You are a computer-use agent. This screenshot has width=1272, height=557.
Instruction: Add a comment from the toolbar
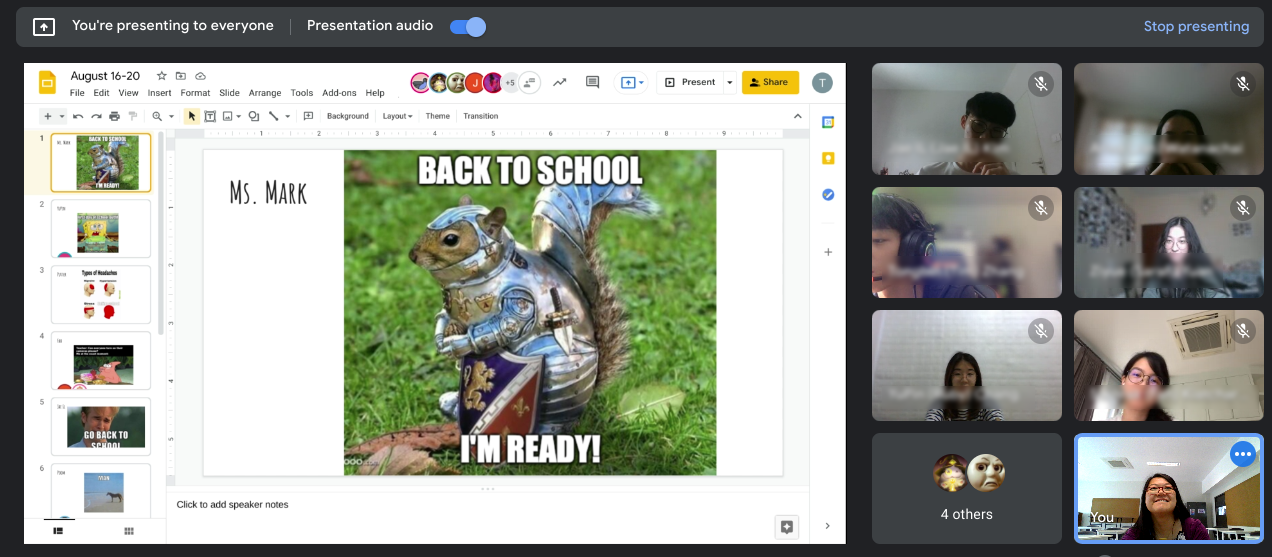(308, 116)
